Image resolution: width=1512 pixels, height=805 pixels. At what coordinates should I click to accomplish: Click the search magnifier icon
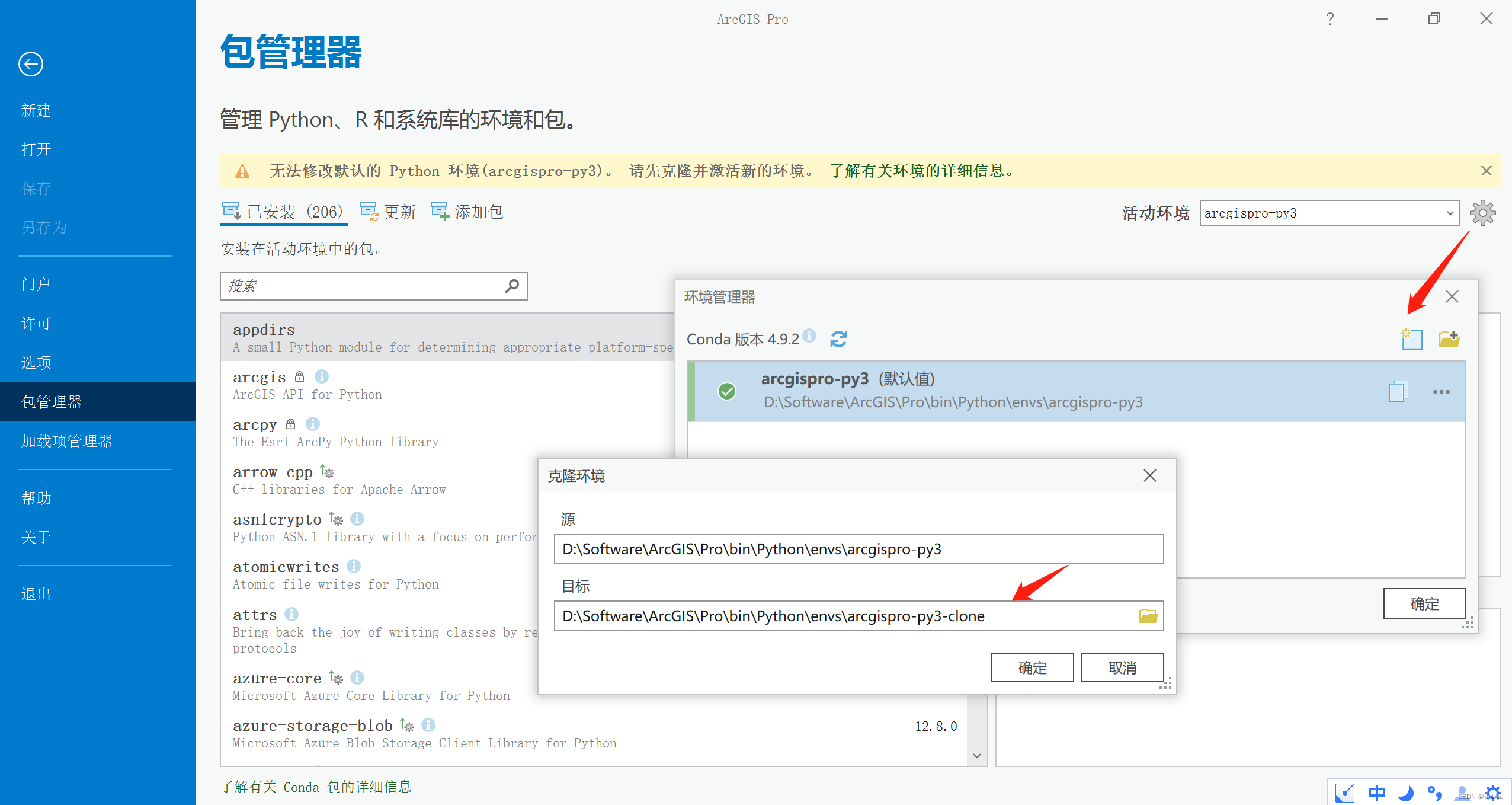512,286
